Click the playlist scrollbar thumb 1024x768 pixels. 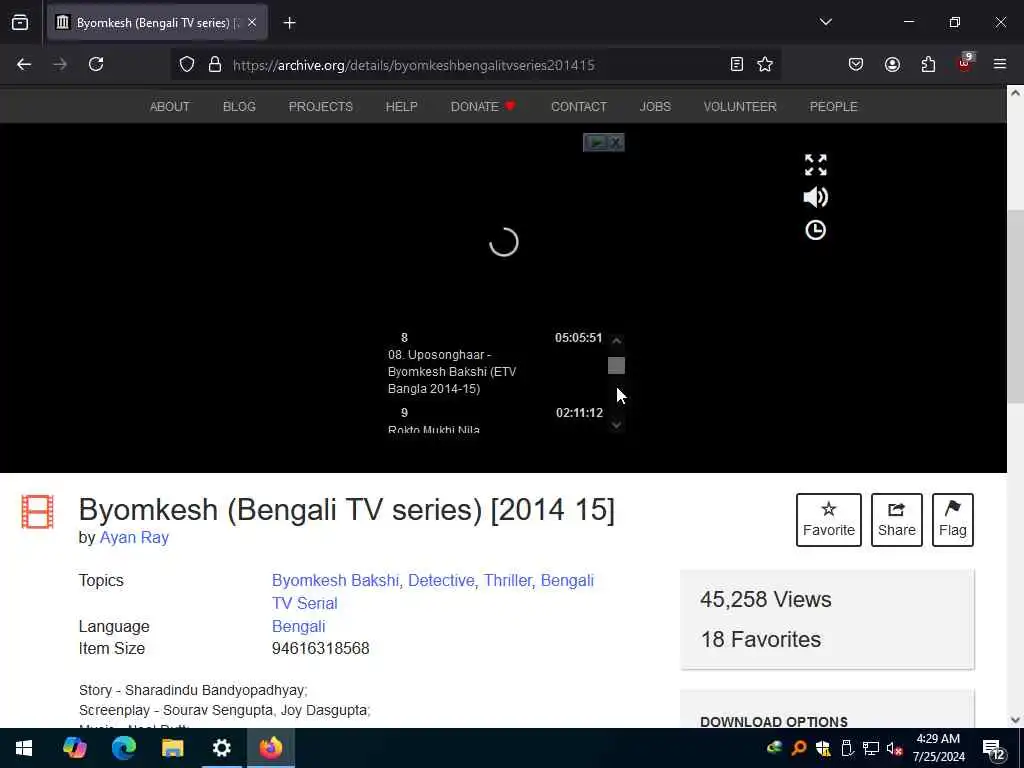616,365
